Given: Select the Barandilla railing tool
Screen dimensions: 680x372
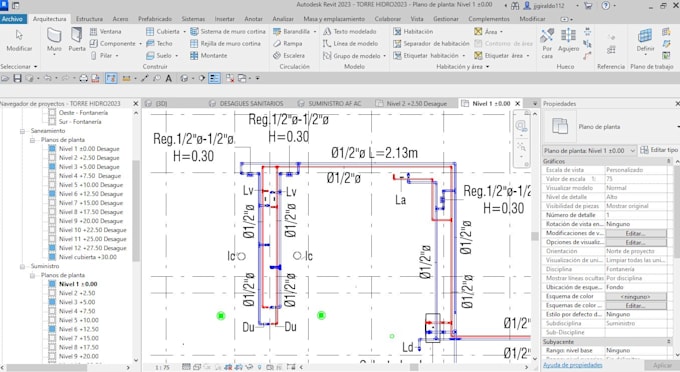Looking at the screenshot, I should point(294,31).
